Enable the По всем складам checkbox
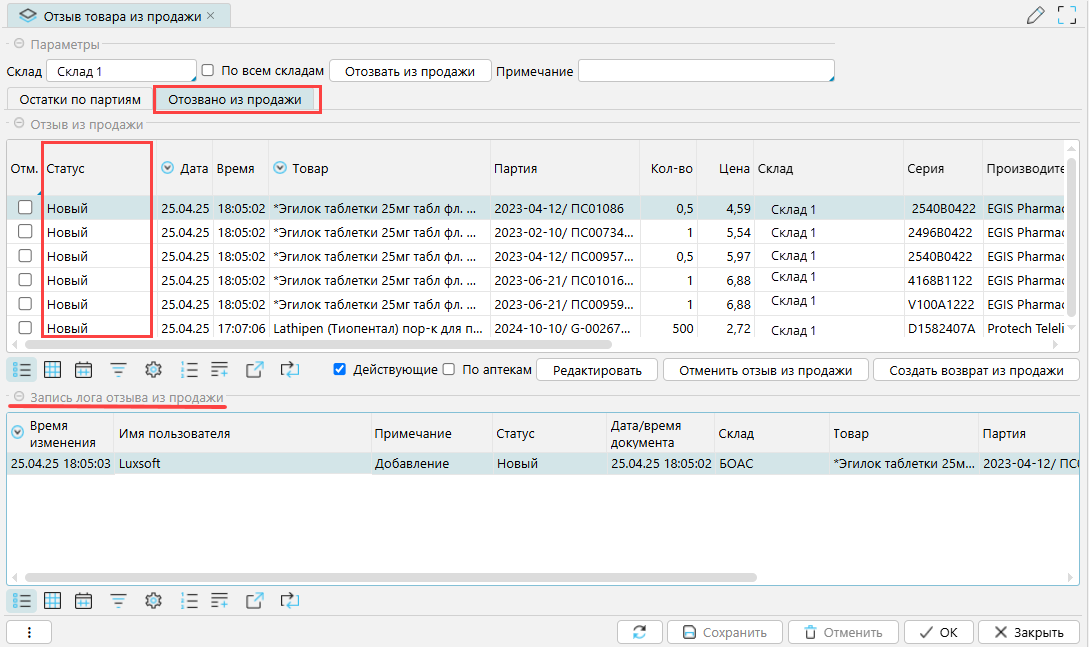This screenshot has height=647, width=1089. click(208, 71)
